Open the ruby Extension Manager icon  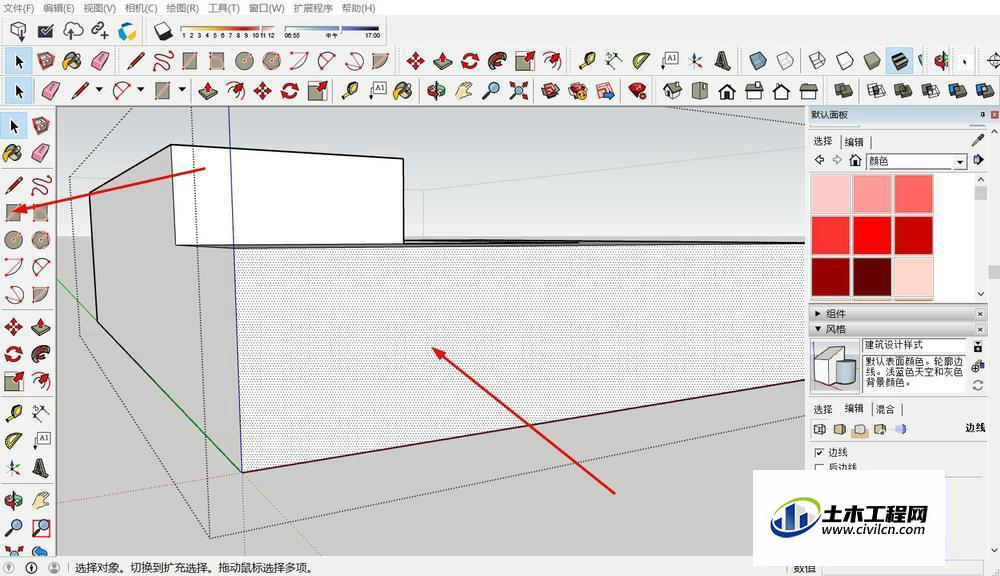coord(637,91)
